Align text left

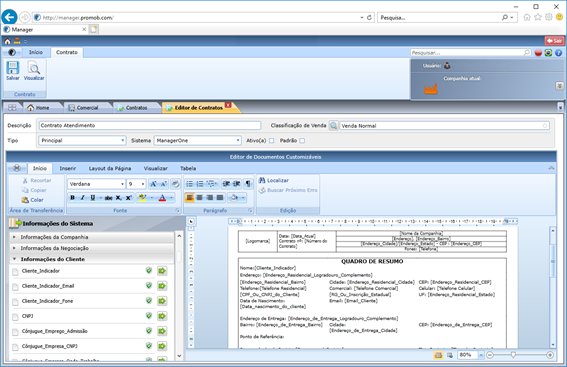tap(189, 198)
